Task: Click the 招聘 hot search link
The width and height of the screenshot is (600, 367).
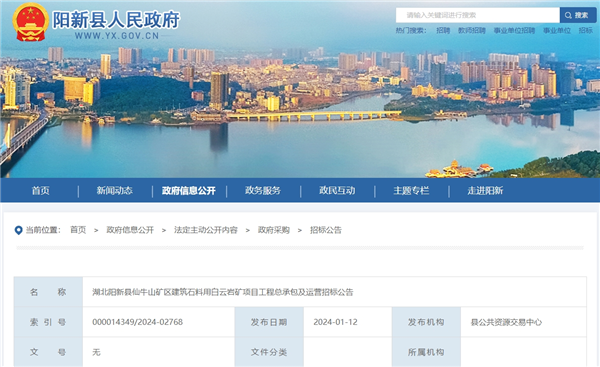Action: 443,31
